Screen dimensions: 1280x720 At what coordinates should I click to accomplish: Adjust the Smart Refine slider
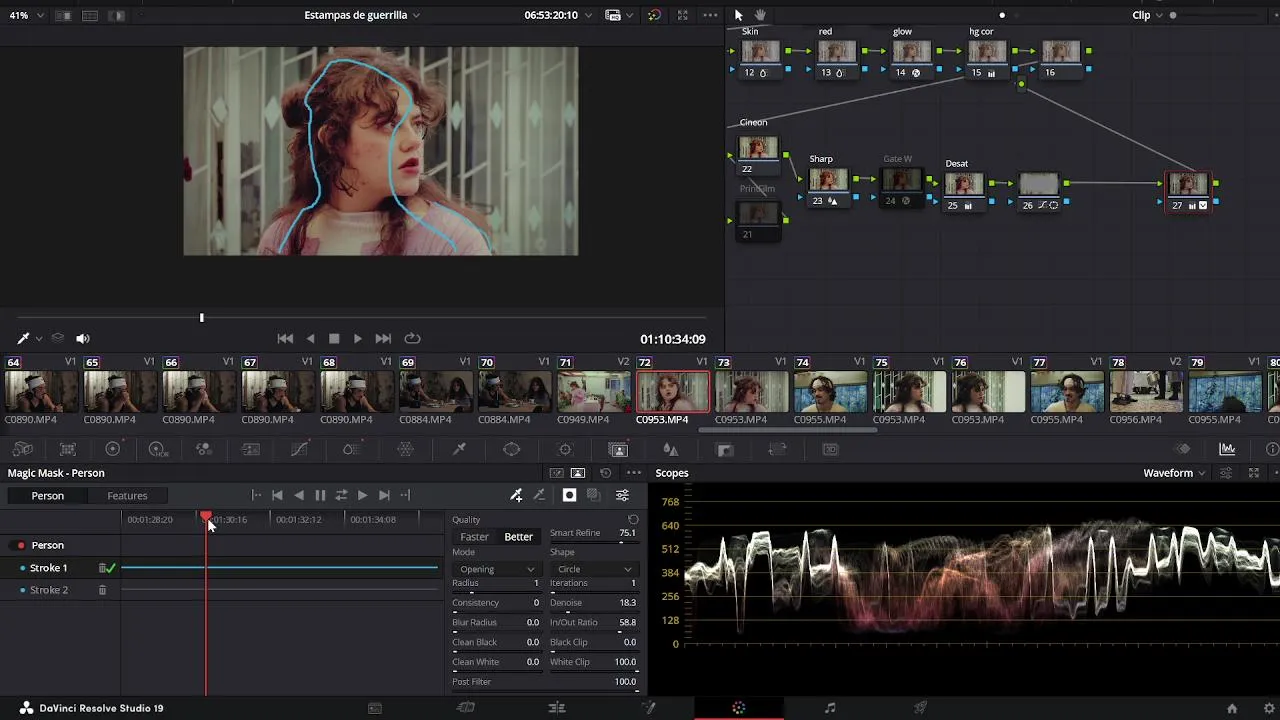pos(593,543)
